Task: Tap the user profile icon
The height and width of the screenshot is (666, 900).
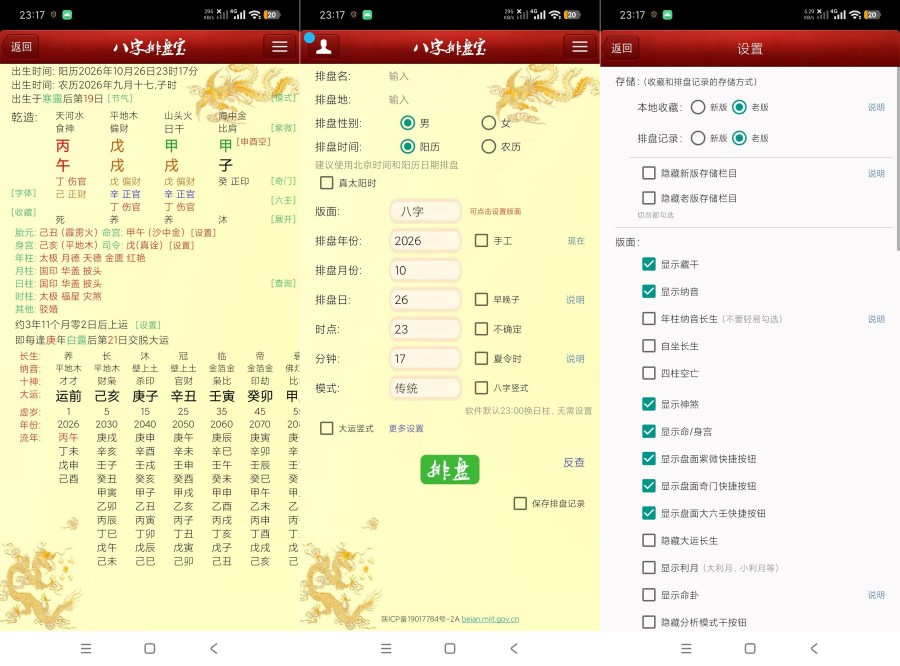Action: pyautogui.click(x=324, y=47)
